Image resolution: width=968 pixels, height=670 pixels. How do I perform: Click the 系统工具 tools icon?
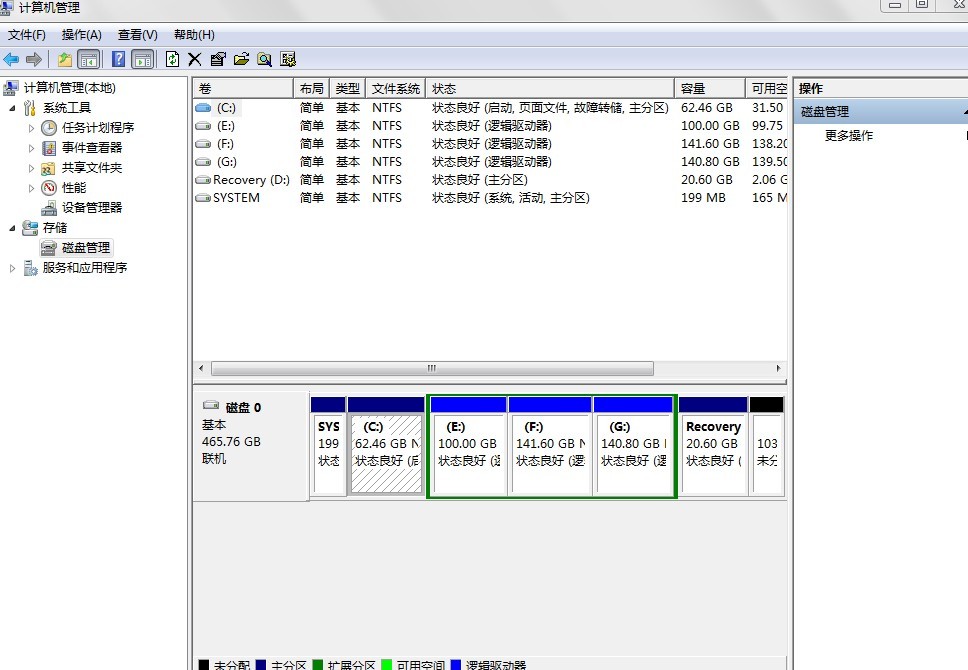29,108
